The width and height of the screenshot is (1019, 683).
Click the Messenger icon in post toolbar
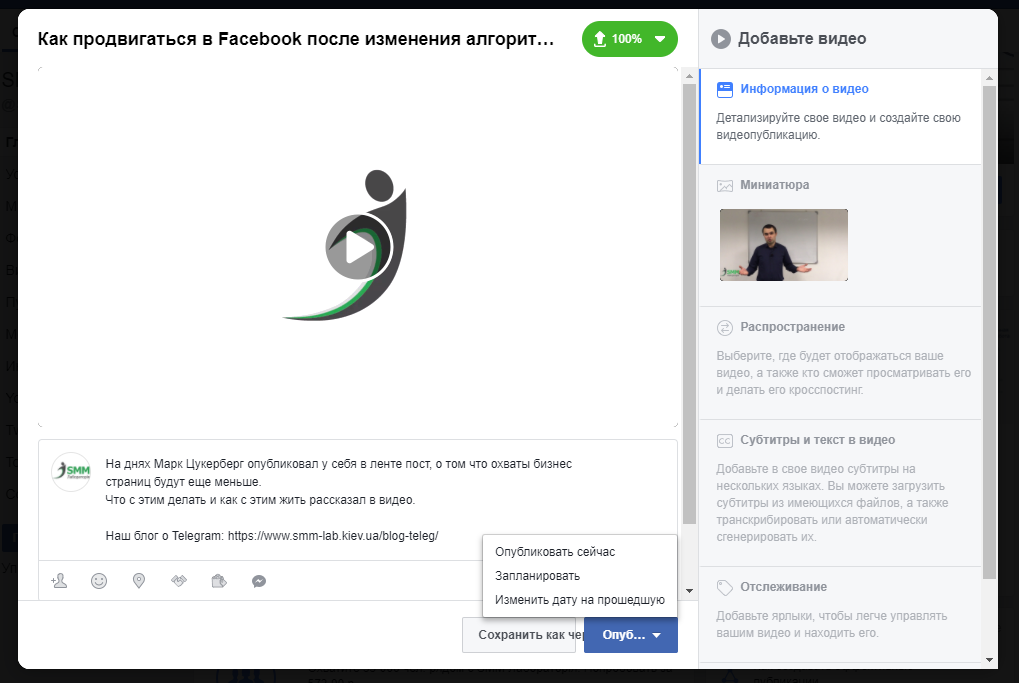pos(259,581)
